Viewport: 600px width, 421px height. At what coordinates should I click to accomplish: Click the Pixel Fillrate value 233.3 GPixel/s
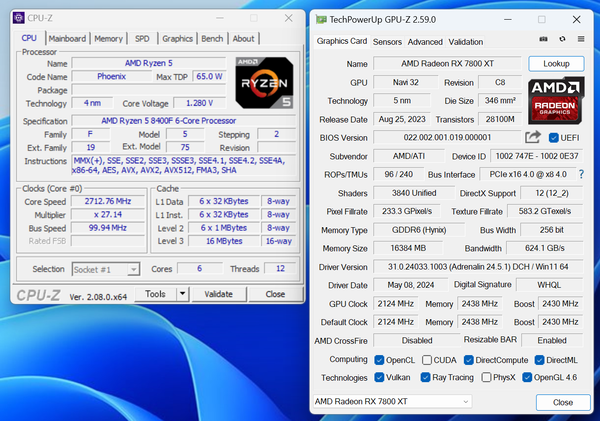(x=407, y=211)
